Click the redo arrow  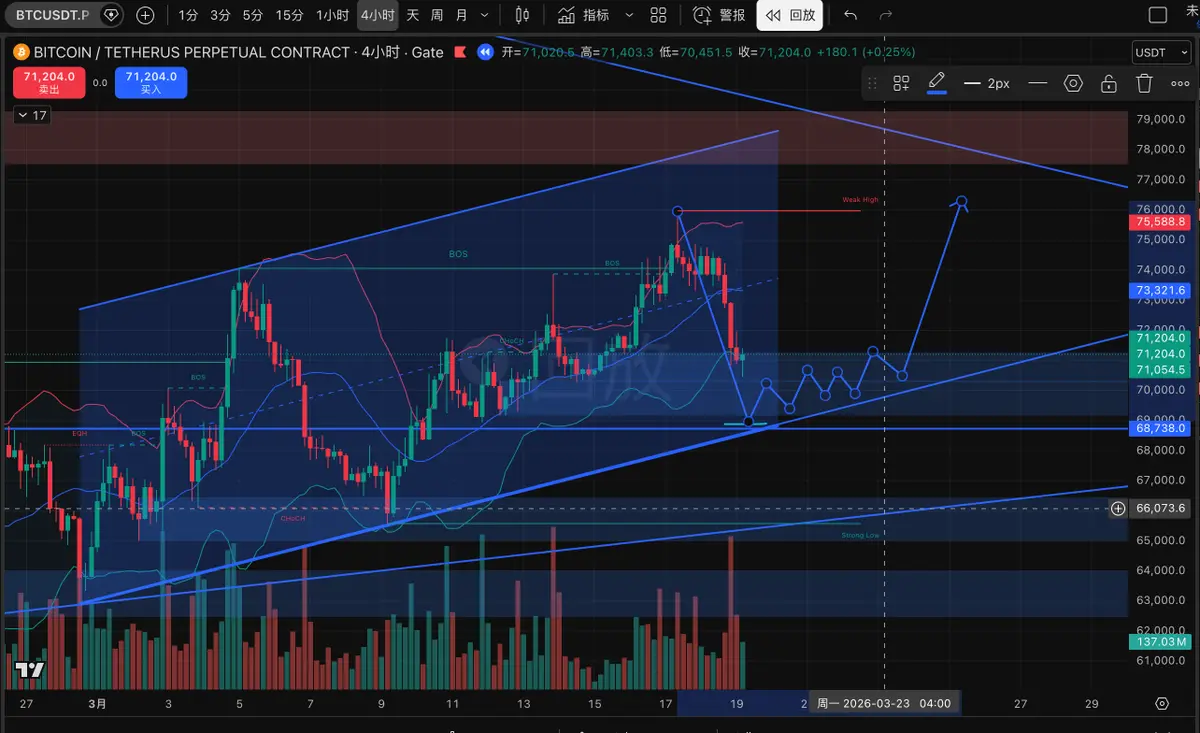tap(885, 15)
